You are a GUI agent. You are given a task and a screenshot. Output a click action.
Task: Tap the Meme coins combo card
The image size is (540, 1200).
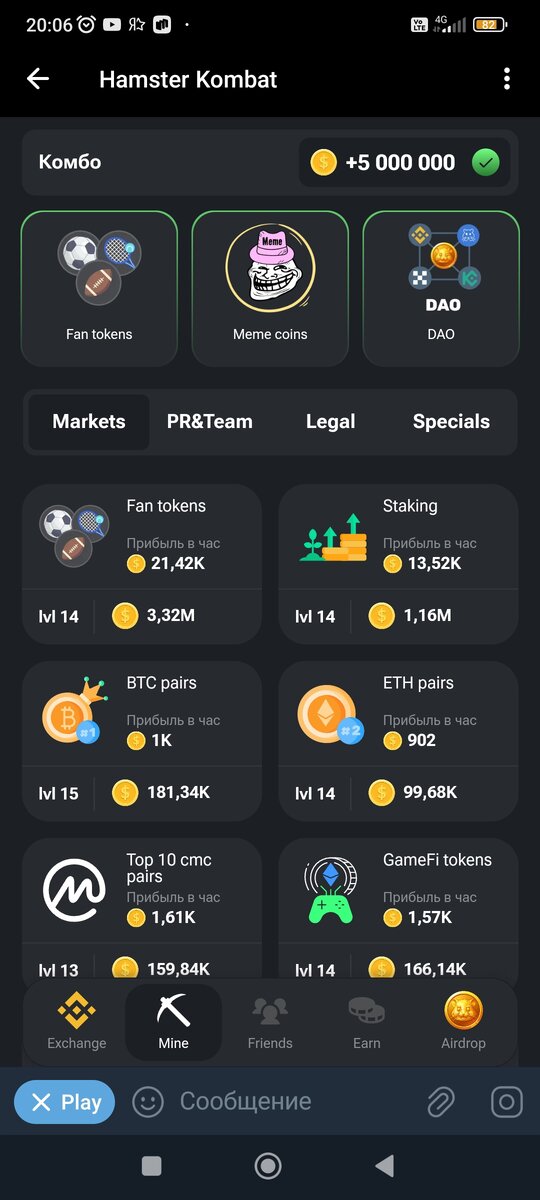click(x=270, y=289)
